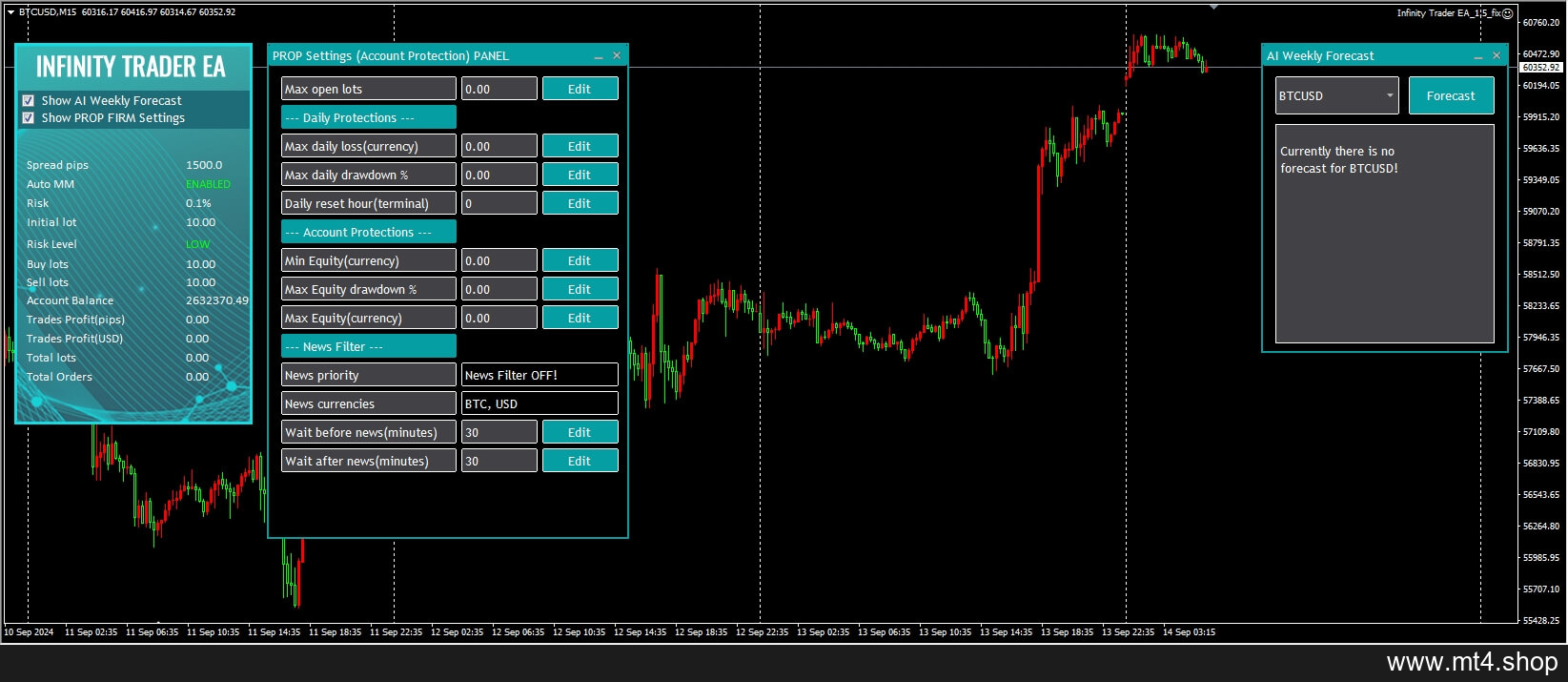Click the Risk Level LOW value

point(197,244)
